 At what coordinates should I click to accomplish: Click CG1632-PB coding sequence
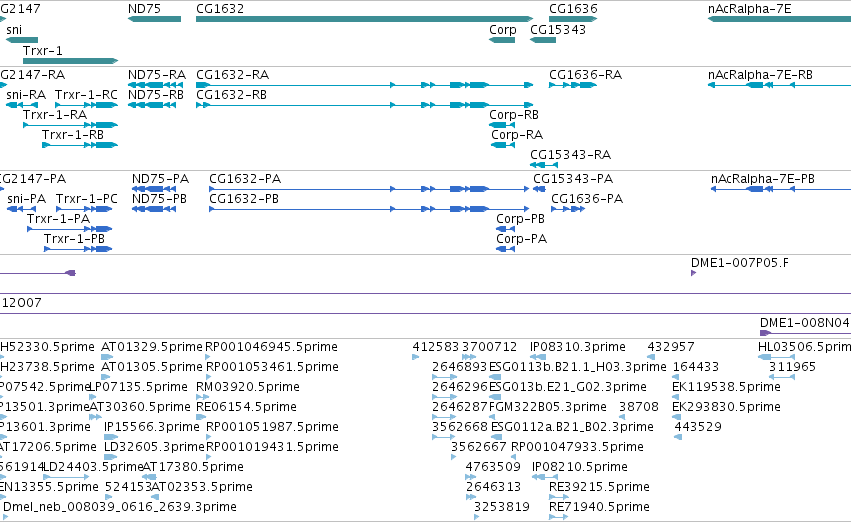tap(369, 209)
